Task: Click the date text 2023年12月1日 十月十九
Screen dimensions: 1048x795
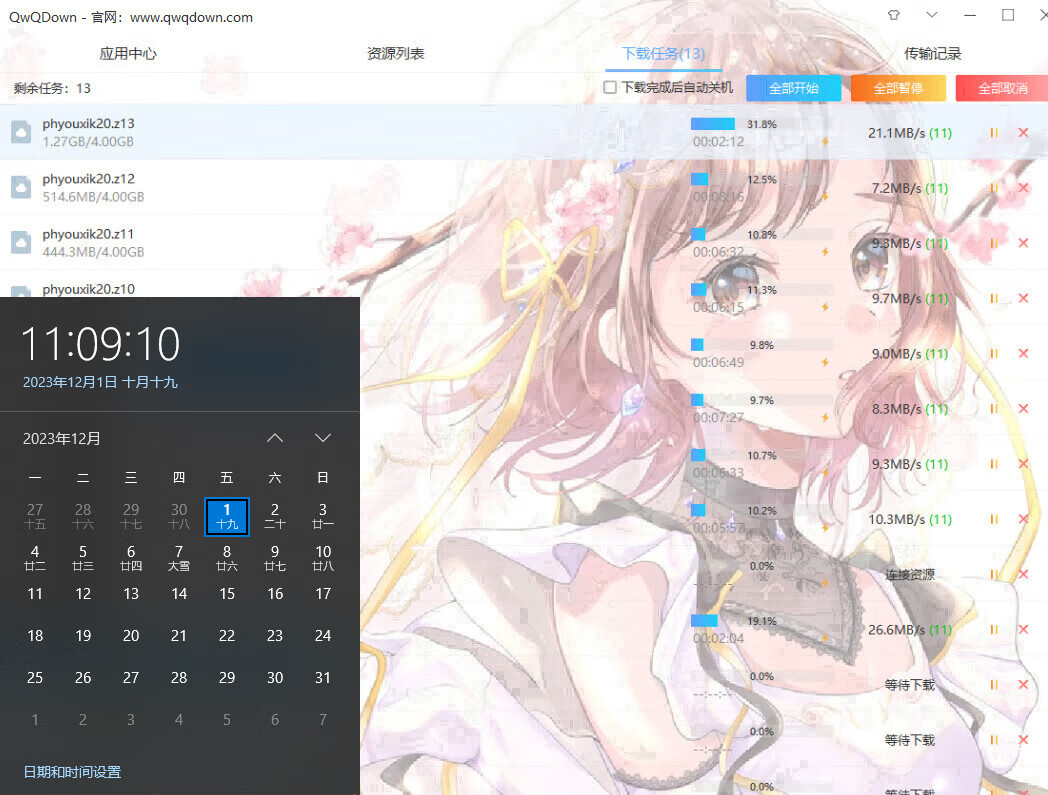Action: pos(100,382)
